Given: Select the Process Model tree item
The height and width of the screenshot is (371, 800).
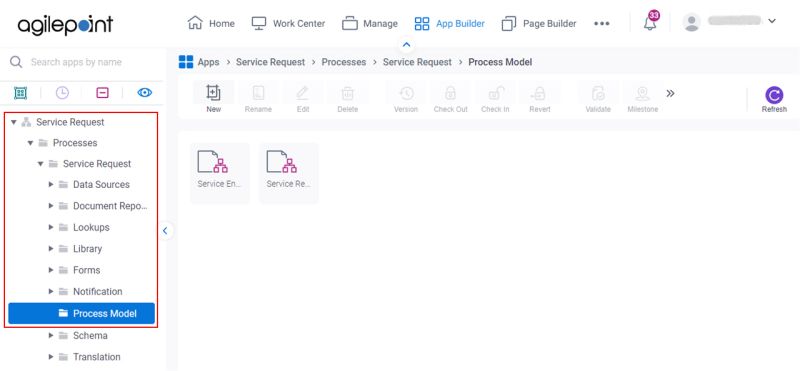Looking at the screenshot, I should pos(82,313).
